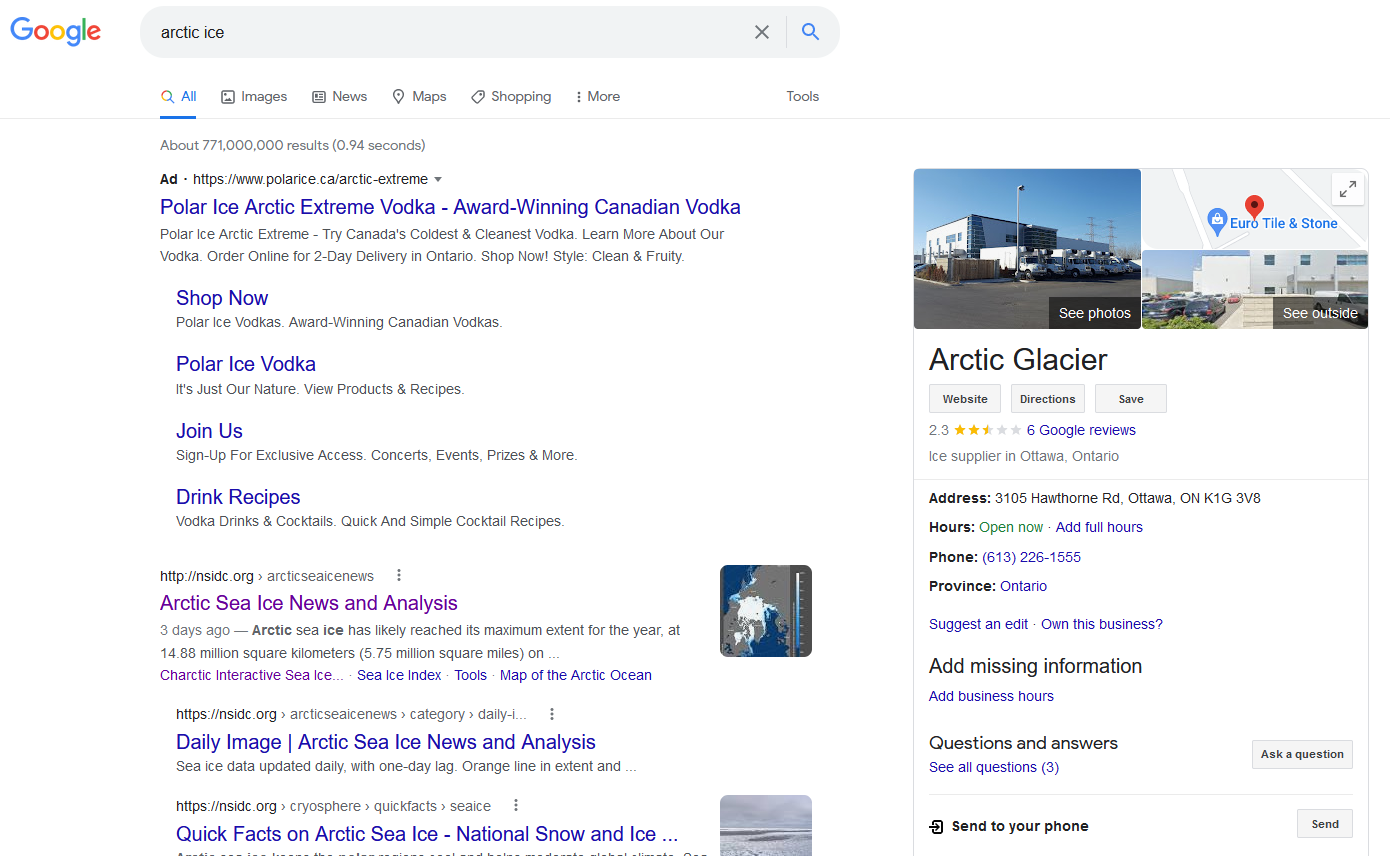
Task: Switch to the News tab
Action: tap(340, 97)
